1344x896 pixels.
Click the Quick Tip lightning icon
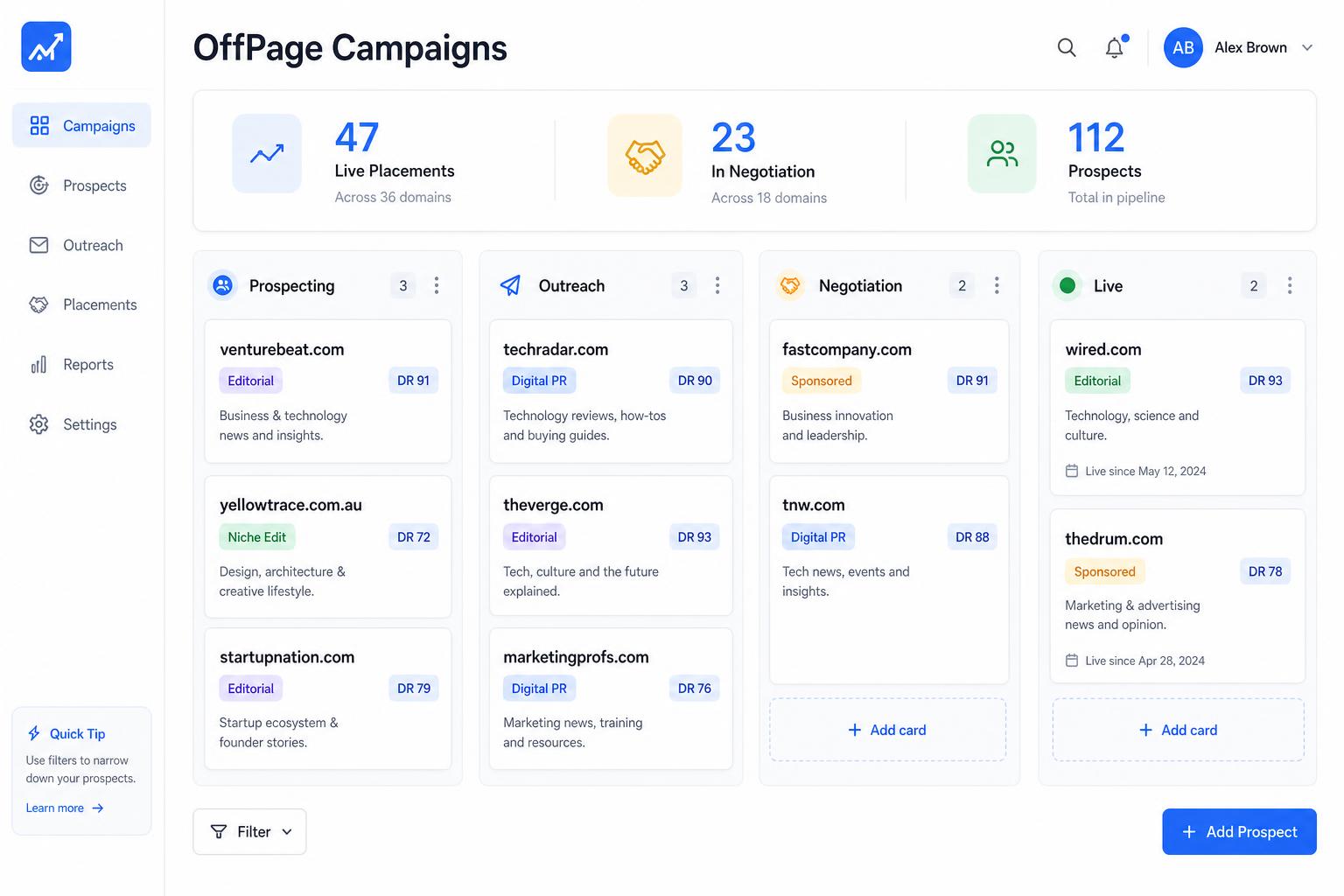[34, 733]
